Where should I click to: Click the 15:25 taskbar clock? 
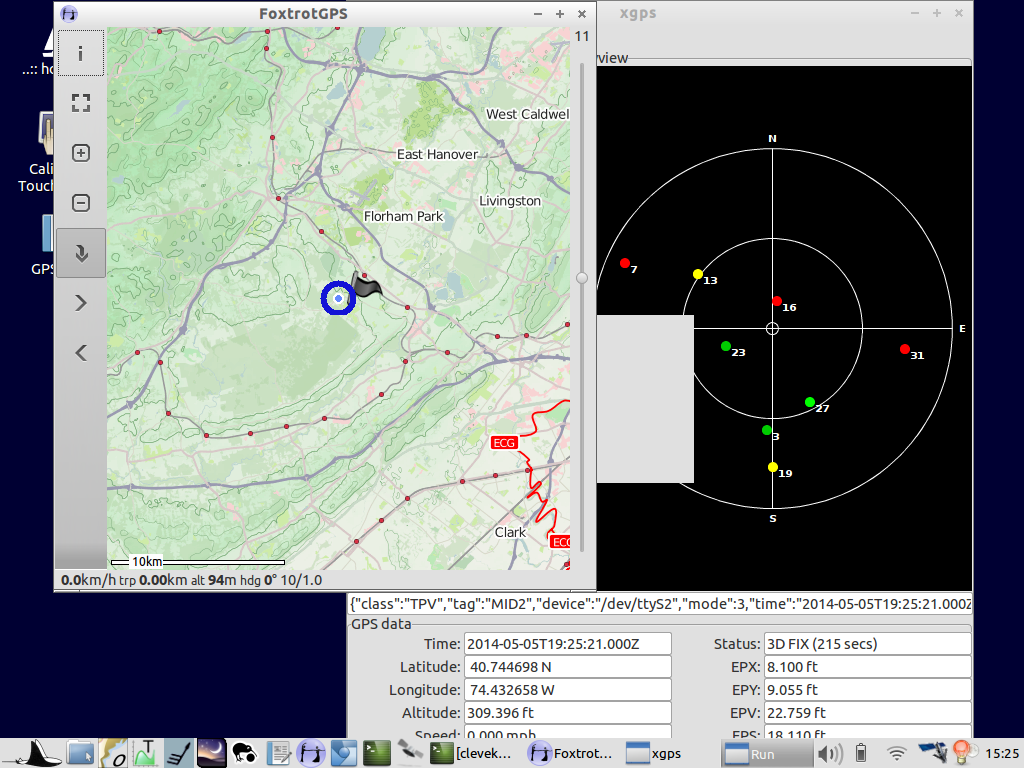[x=1002, y=754]
